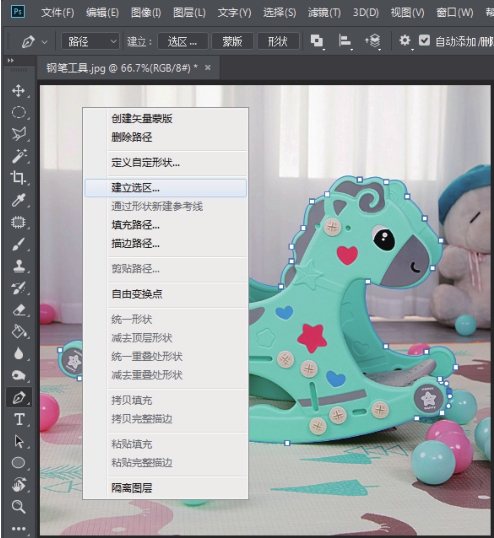Image resolution: width=494 pixels, height=538 pixels.
Task: Select the Magic Wand tool
Action: 19,156
